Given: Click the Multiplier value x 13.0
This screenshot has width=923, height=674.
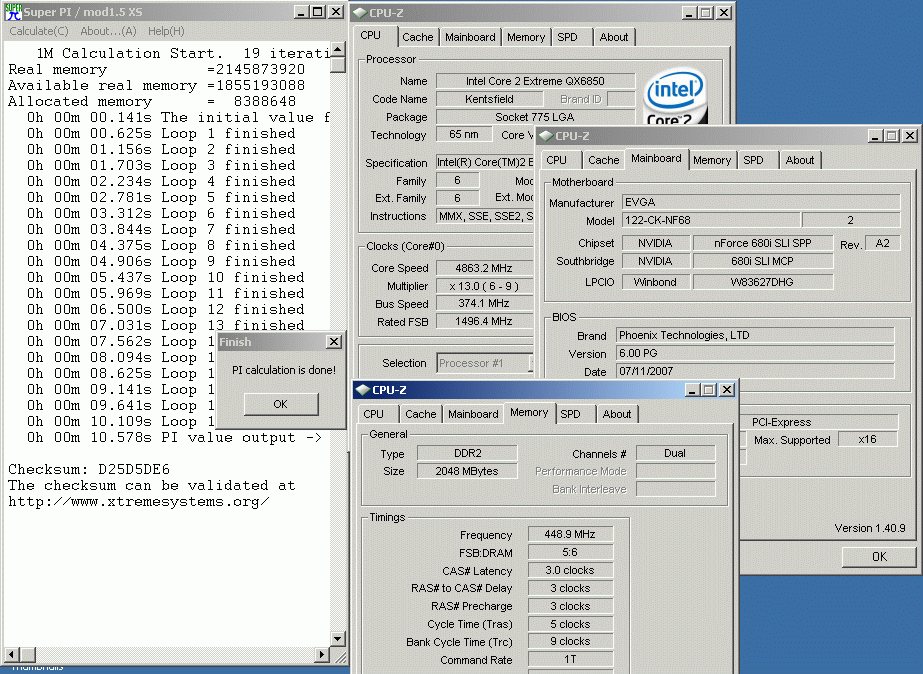Looking at the screenshot, I should click(484, 286).
